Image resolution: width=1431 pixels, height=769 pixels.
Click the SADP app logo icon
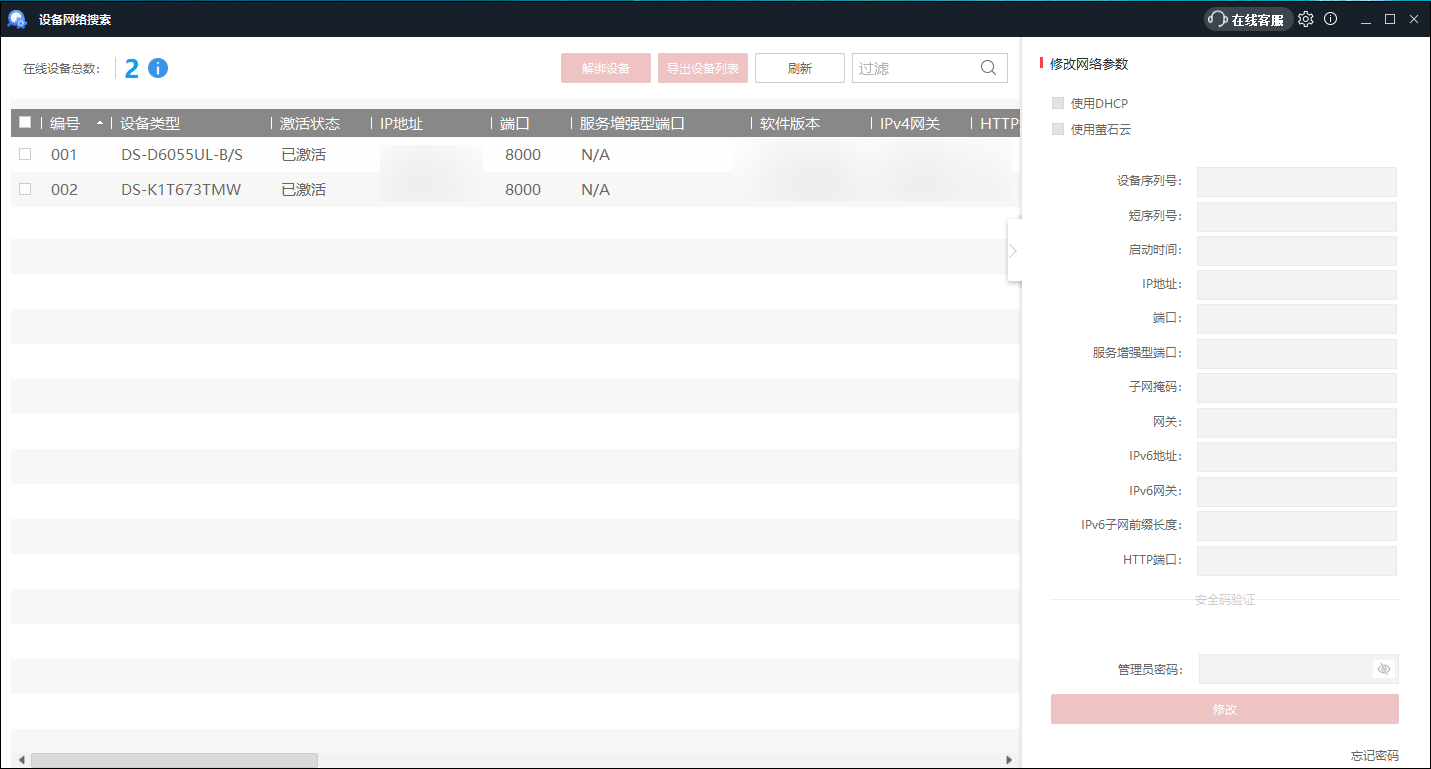point(17,19)
